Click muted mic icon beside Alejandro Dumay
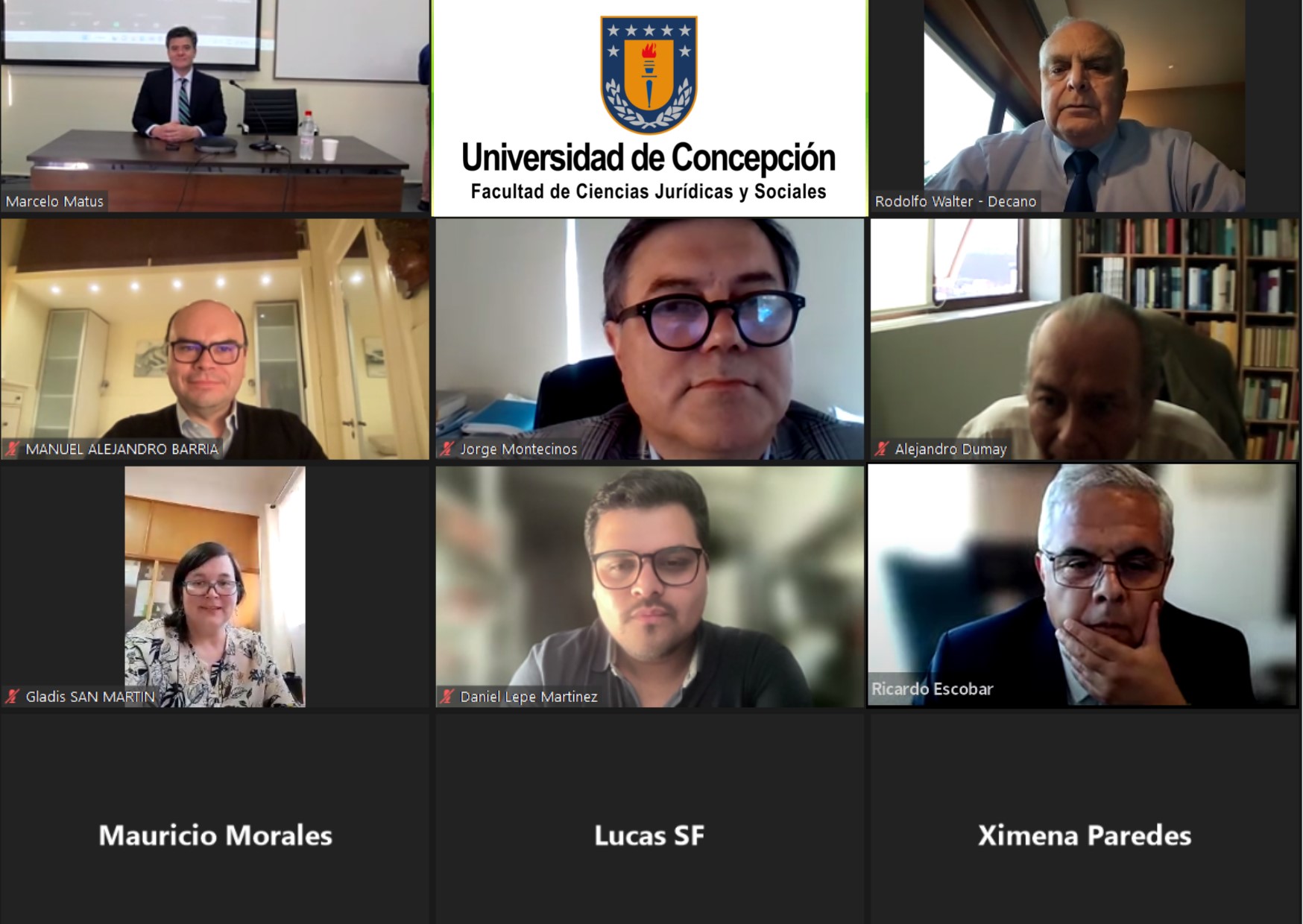Screen dimensions: 1303x924 [883, 449]
